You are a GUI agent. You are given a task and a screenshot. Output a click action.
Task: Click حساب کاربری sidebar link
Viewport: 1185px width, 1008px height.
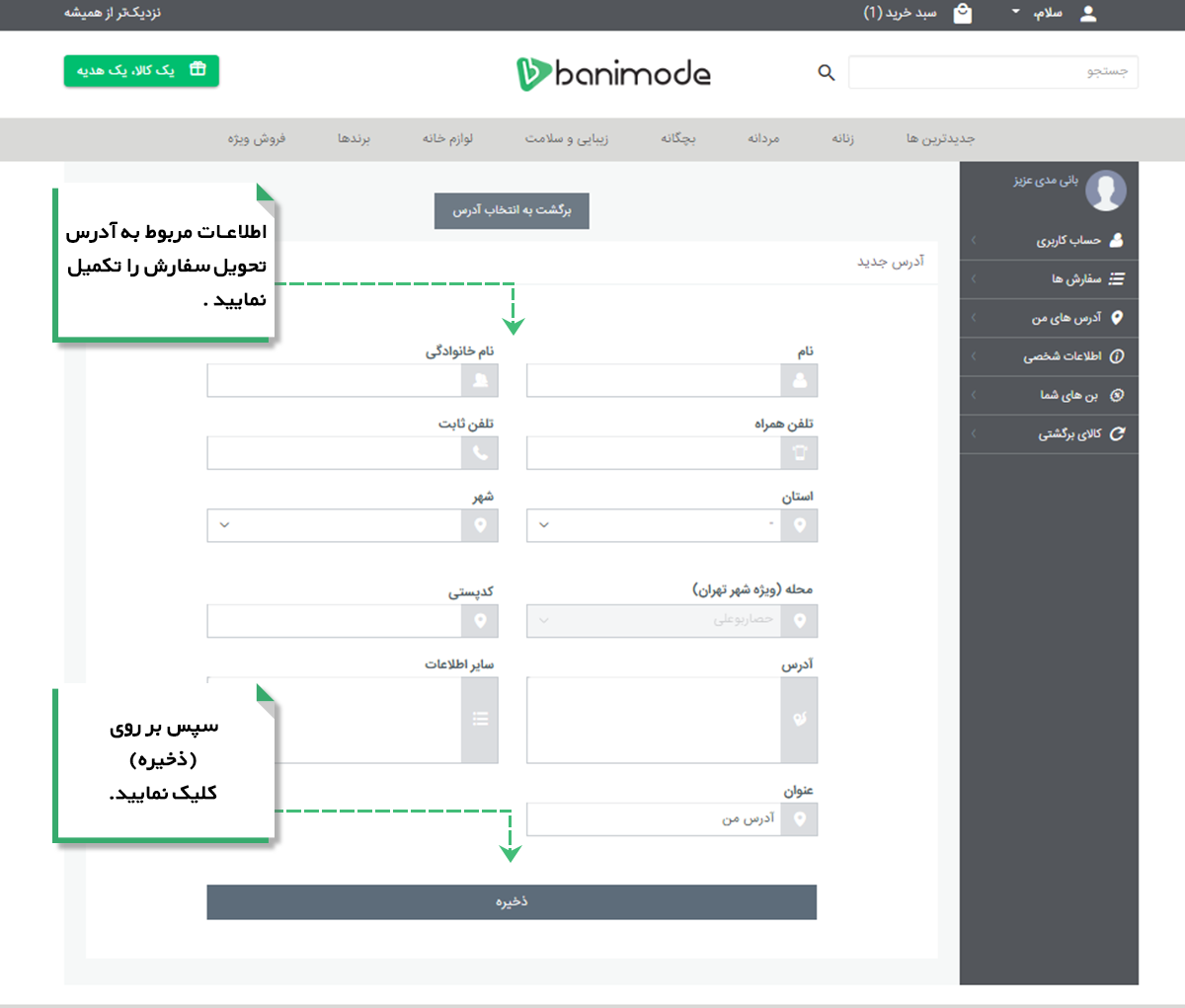[1068, 240]
